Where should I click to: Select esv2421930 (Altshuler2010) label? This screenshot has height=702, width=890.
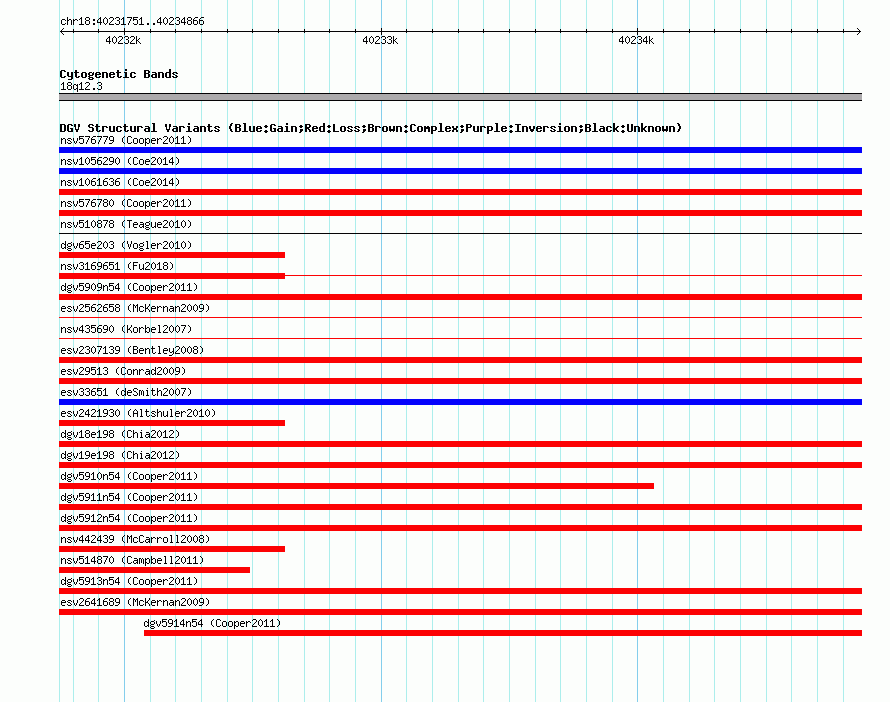[x=138, y=413]
